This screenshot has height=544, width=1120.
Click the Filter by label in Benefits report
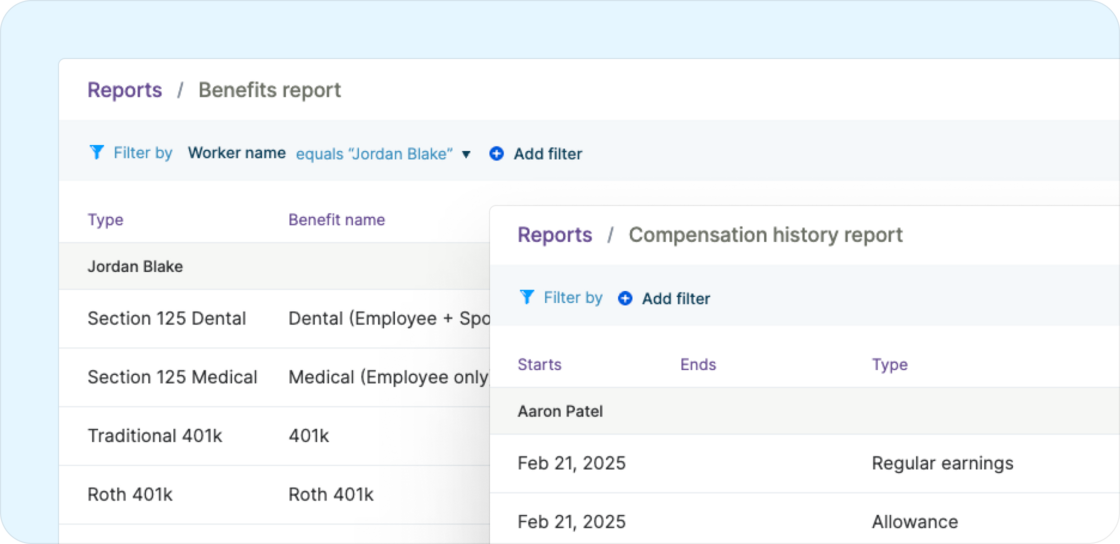[x=143, y=153]
